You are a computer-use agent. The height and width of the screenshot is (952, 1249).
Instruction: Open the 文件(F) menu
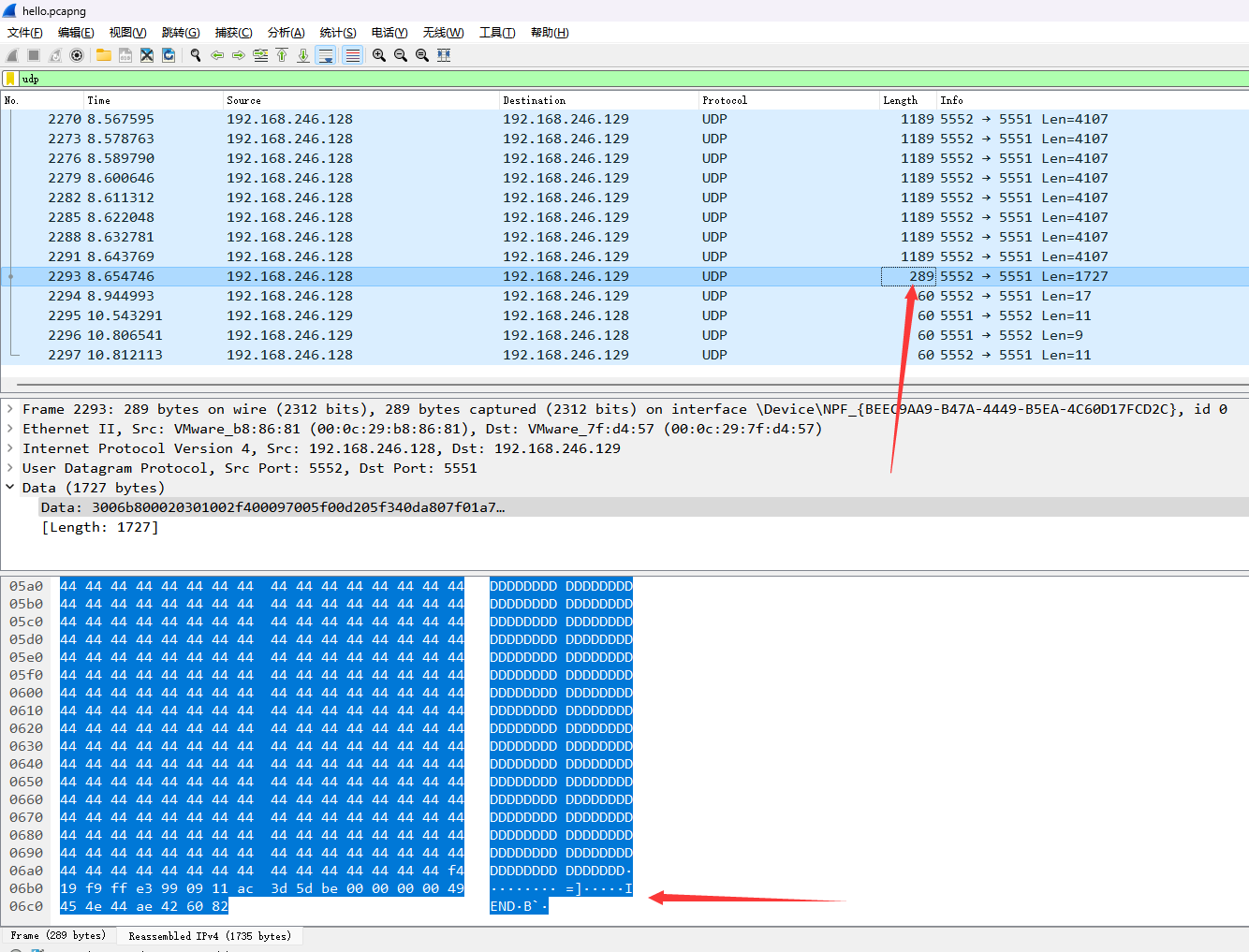[25, 33]
